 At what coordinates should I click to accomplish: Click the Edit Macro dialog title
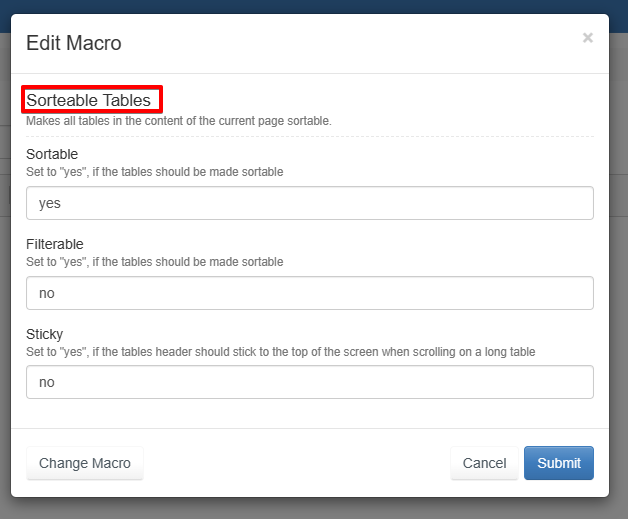click(x=74, y=43)
